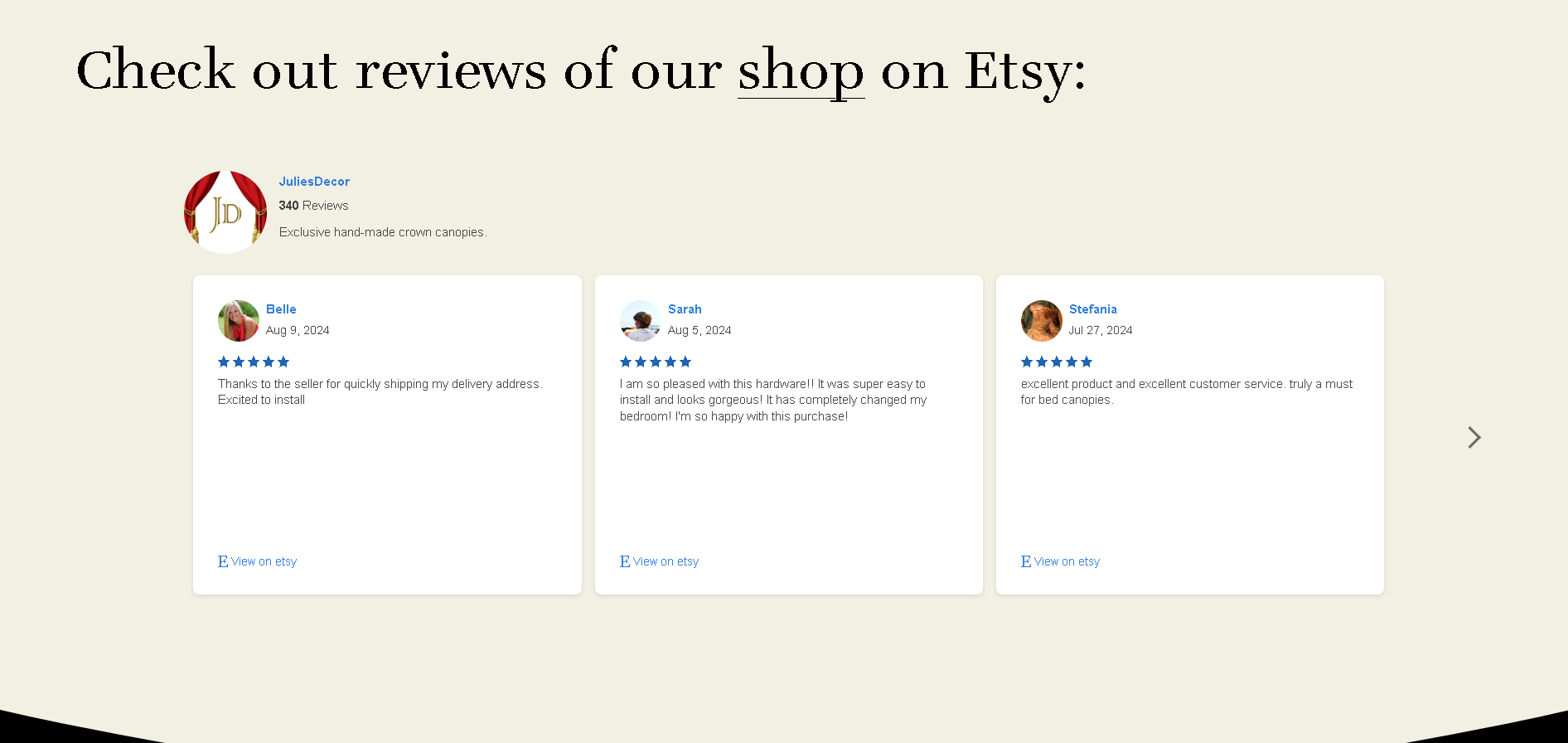The image size is (1568, 743).
Task: Click Belle's five-star rating
Action: (x=254, y=362)
